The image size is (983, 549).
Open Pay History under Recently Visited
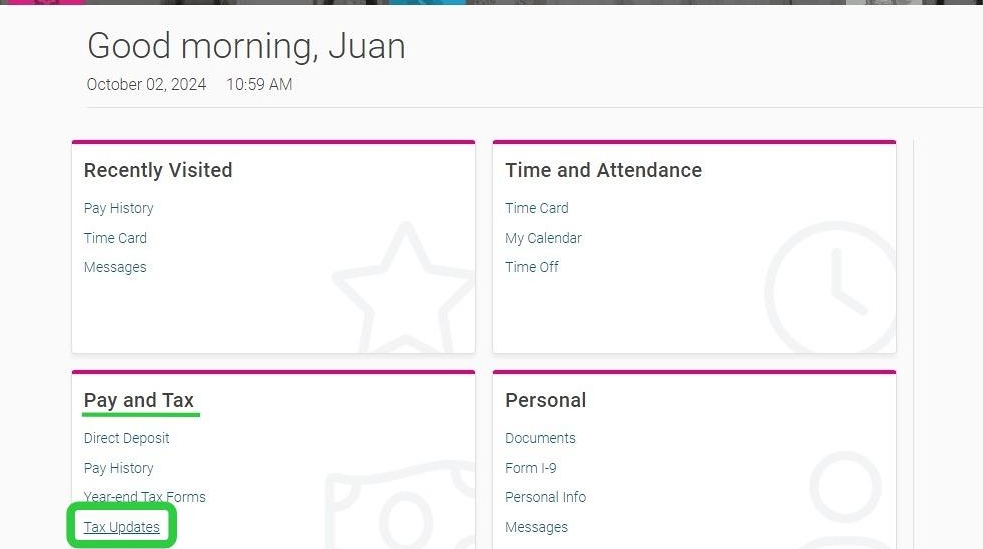[118, 208]
